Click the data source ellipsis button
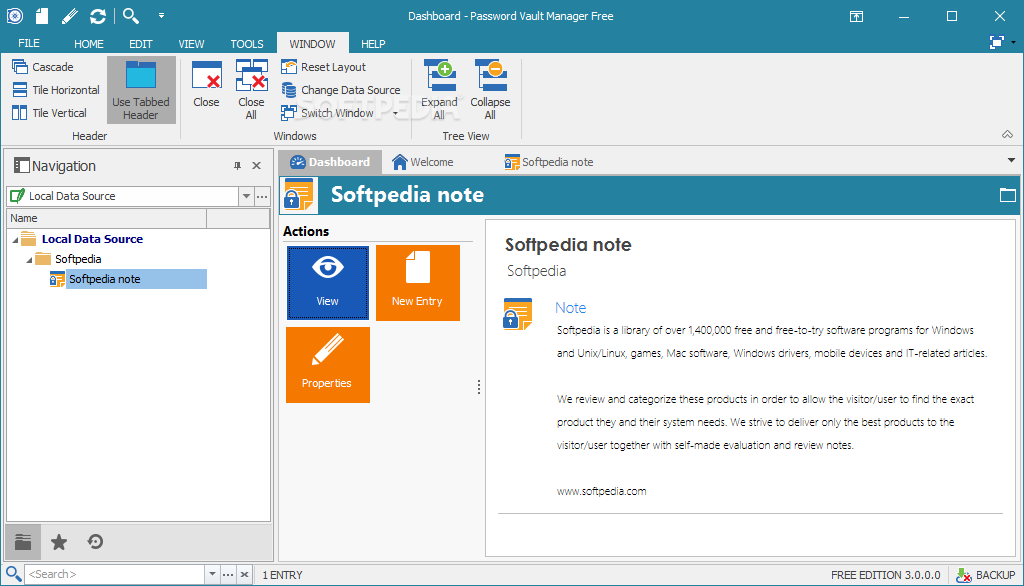The image size is (1024, 586). coord(262,196)
